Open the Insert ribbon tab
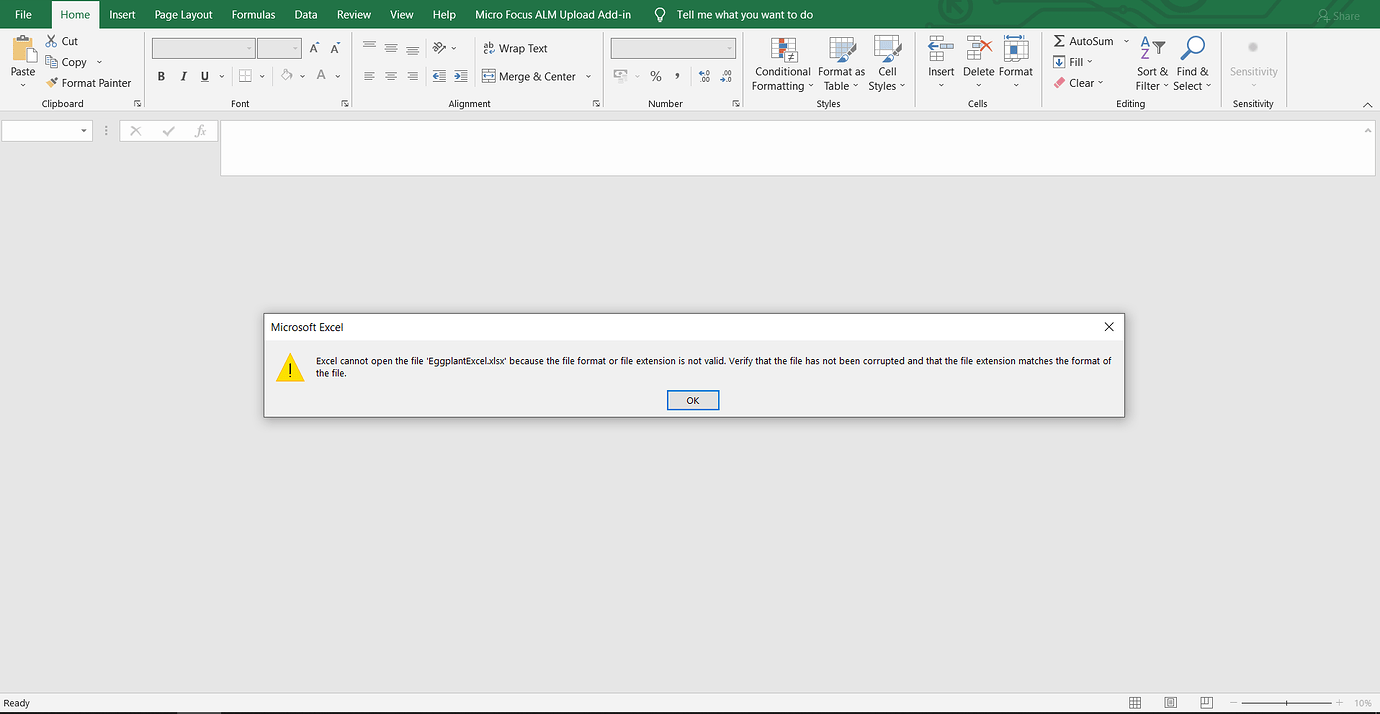 tap(122, 15)
